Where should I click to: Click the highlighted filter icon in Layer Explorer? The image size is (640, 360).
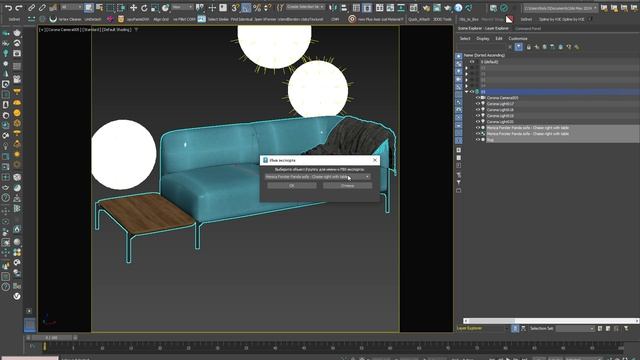click(x=518, y=47)
